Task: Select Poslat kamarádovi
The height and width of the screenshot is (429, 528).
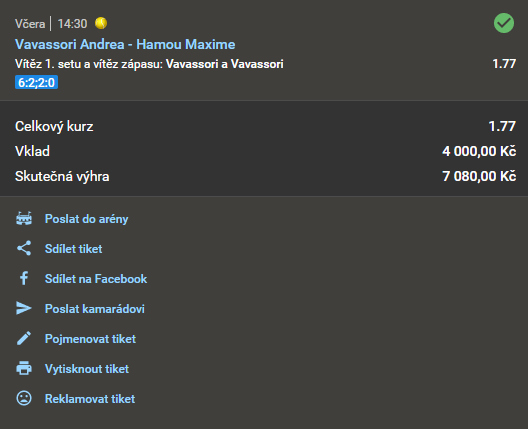Action: click(95, 308)
